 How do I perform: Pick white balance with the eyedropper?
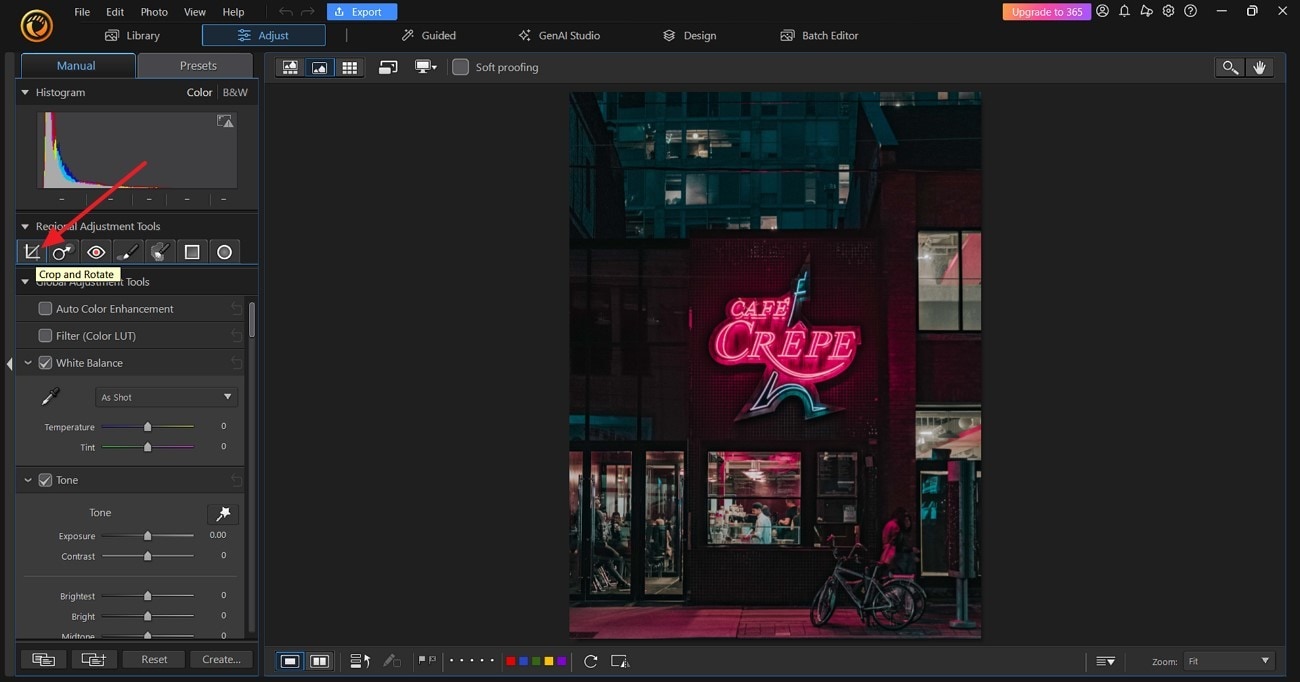pyautogui.click(x=50, y=397)
